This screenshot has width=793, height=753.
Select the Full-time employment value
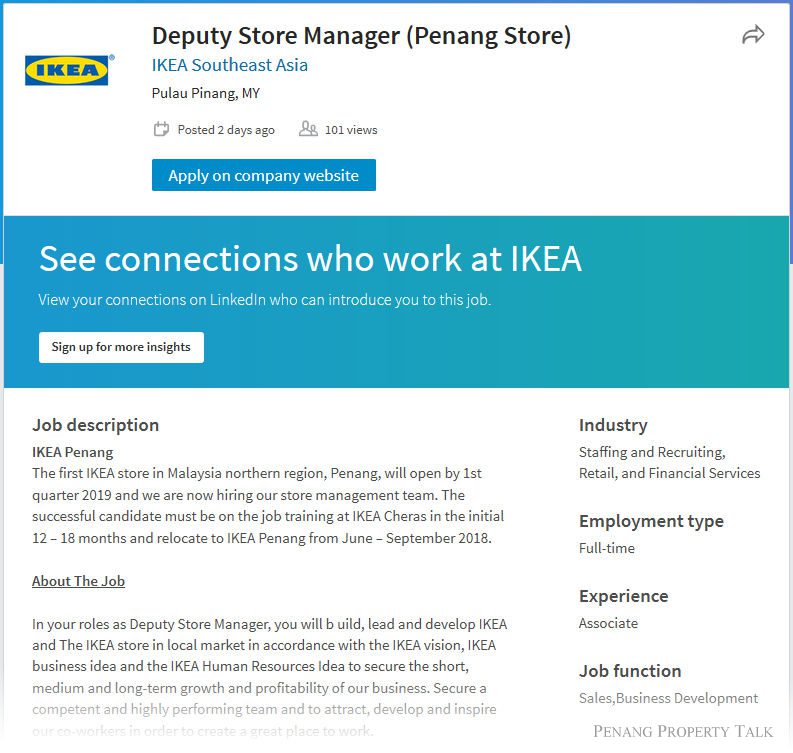point(606,548)
